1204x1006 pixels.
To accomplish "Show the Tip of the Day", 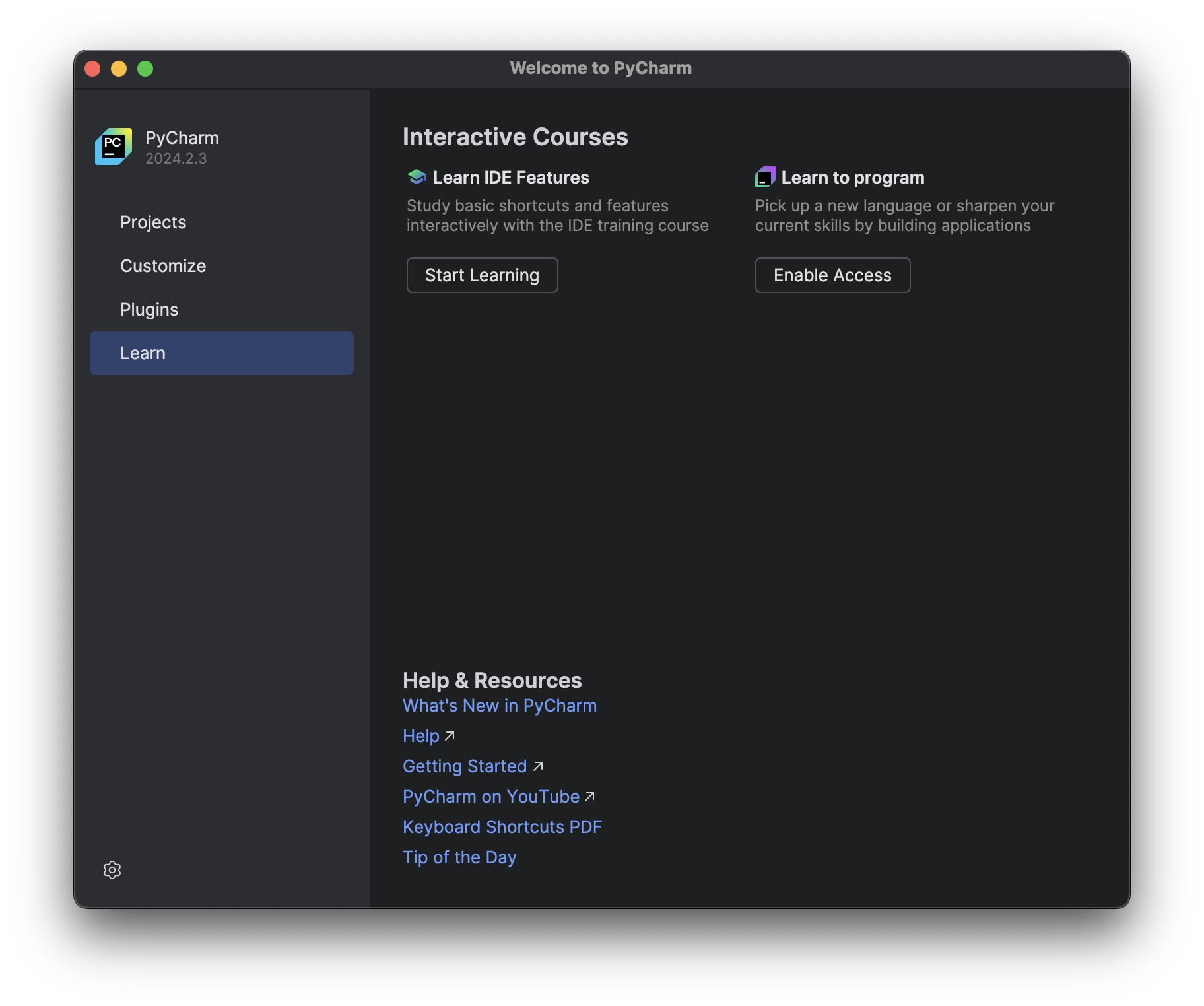I will pos(459,857).
